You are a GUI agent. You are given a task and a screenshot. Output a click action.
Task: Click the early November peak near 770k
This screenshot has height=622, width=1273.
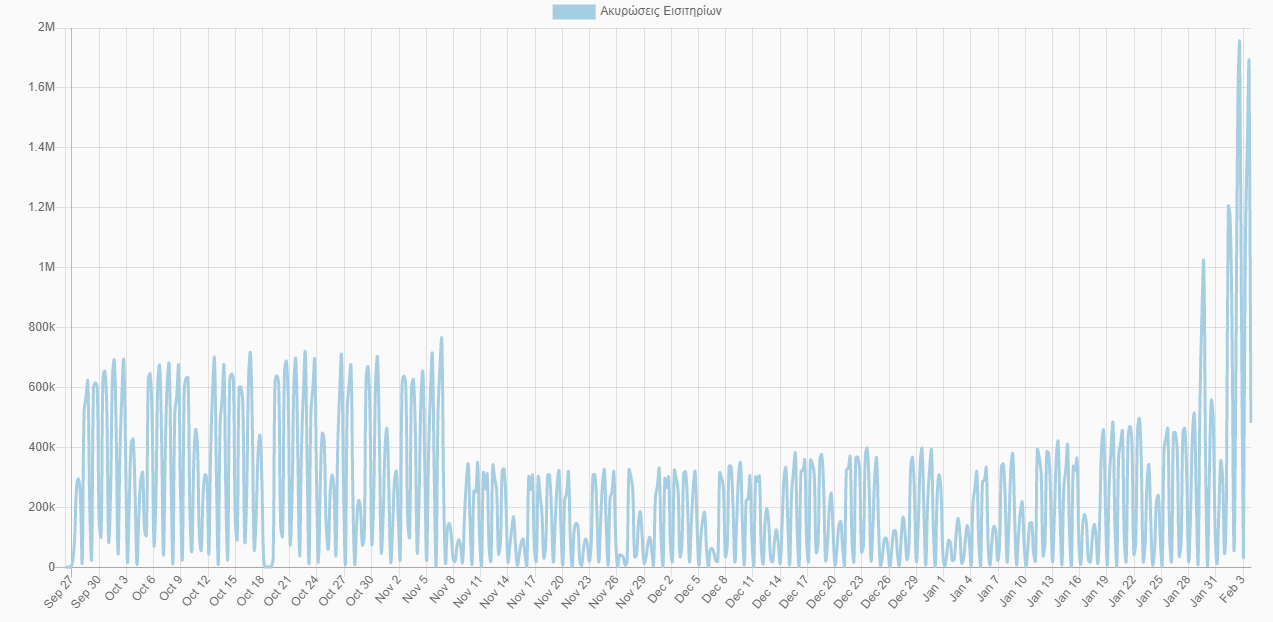pyautogui.click(x=441, y=338)
